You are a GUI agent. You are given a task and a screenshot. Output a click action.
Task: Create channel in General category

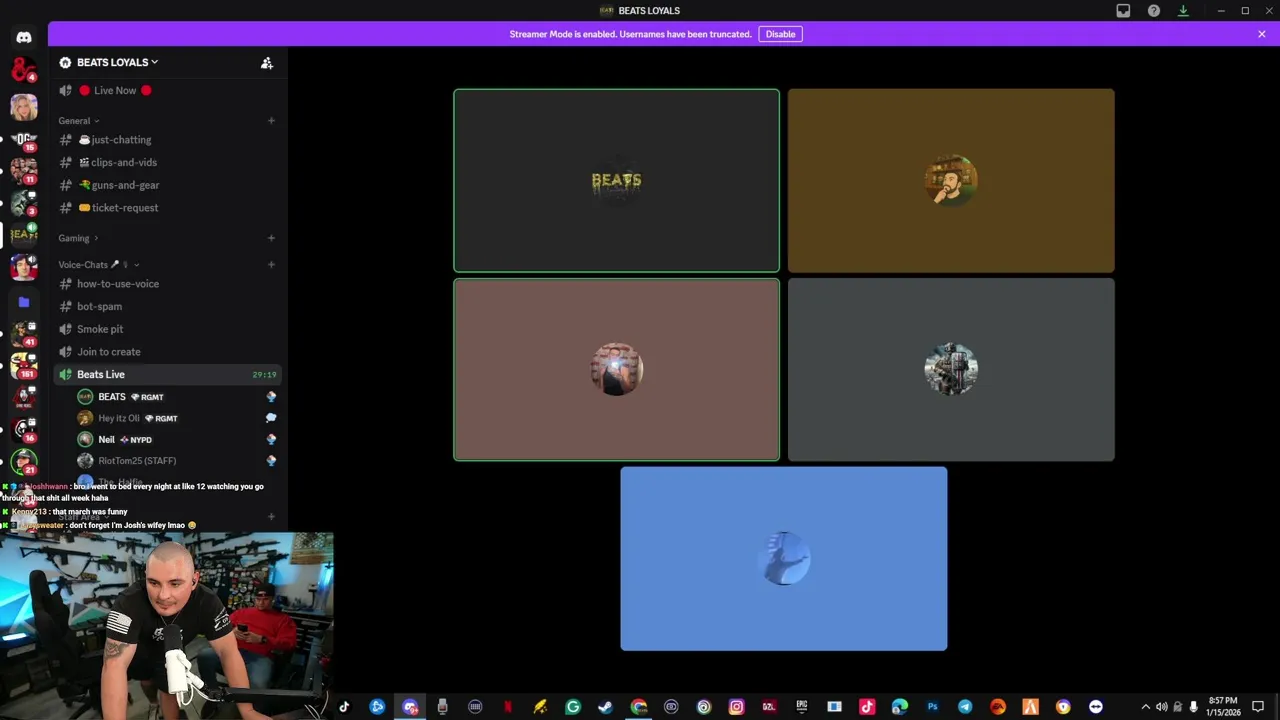click(x=271, y=121)
